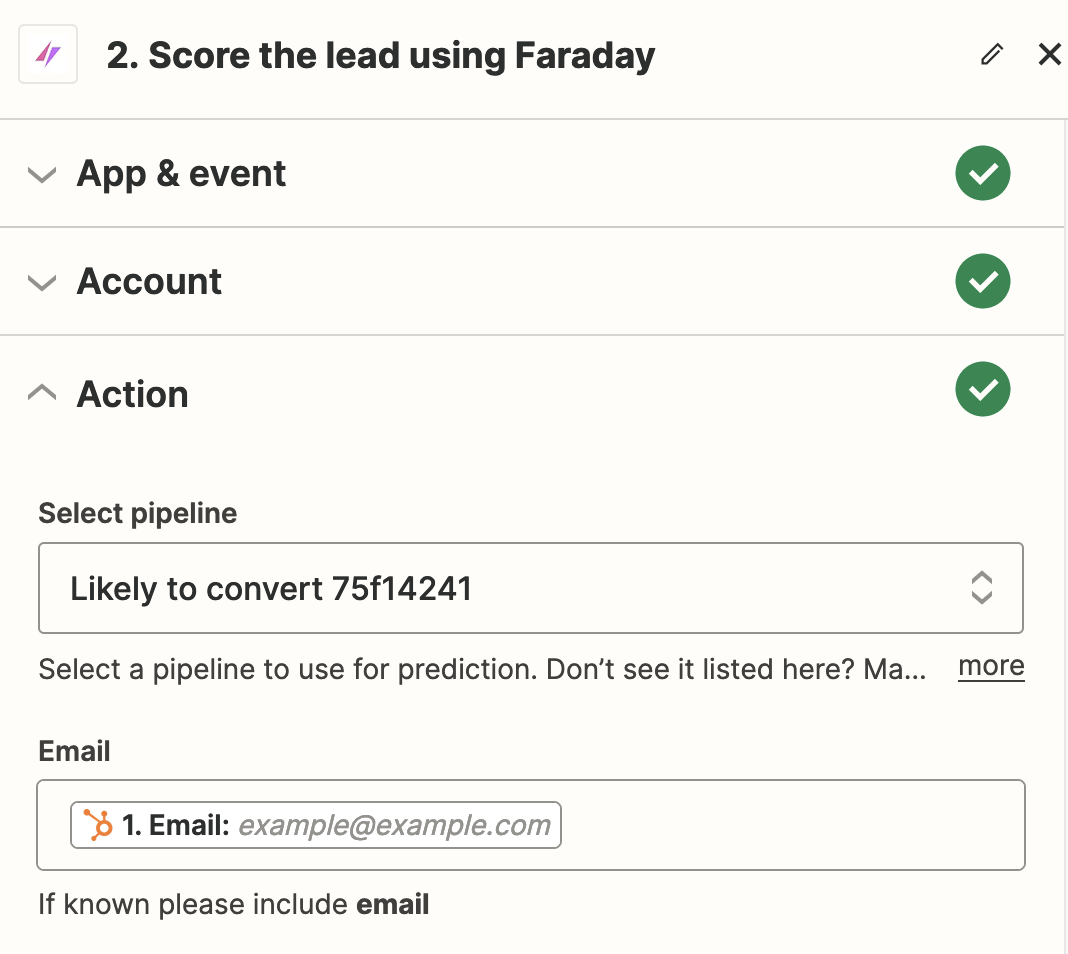The width and height of the screenshot is (1068, 954).
Task: Click the green checkmark next to Action
Action: [982, 389]
